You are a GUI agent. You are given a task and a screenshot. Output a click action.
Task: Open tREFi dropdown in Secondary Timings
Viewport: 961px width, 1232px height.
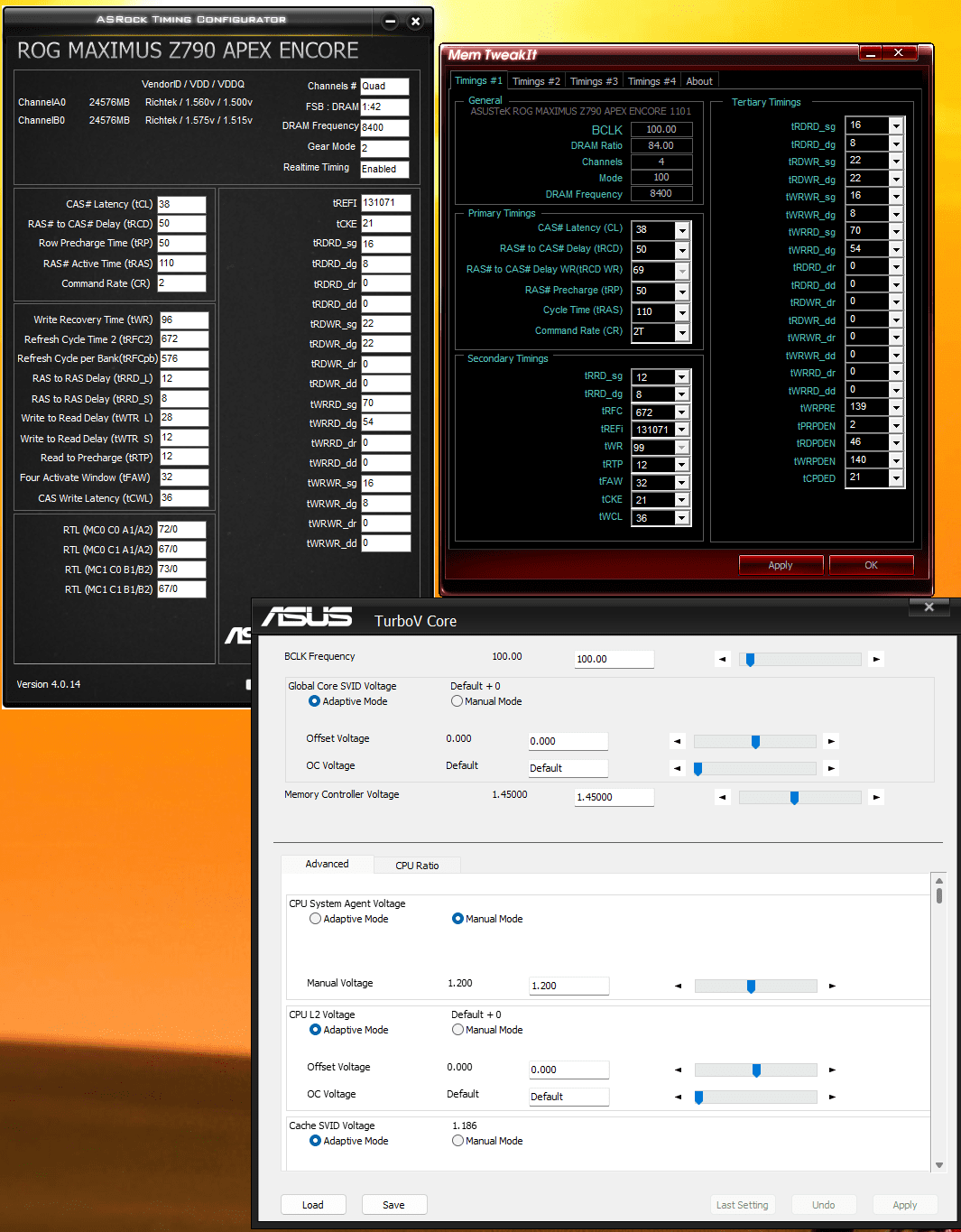click(x=682, y=430)
